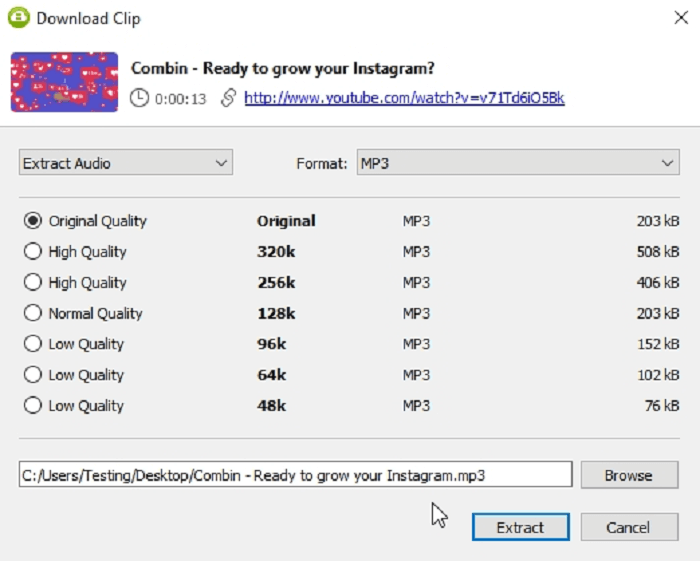This screenshot has height=561, width=700.
Task: Click the Combin video thumbnail
Action: click(64, 81)
